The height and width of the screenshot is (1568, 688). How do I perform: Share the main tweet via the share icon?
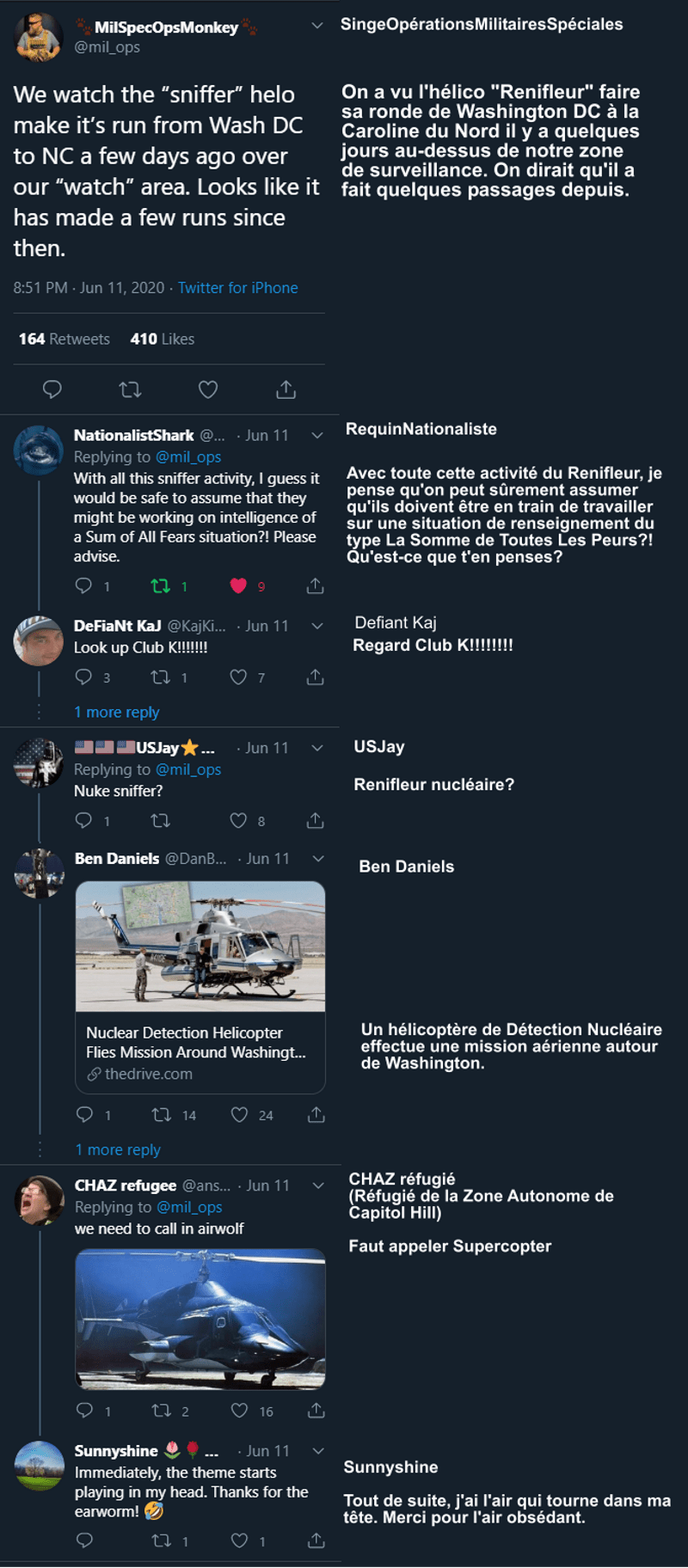pos(284,389)
